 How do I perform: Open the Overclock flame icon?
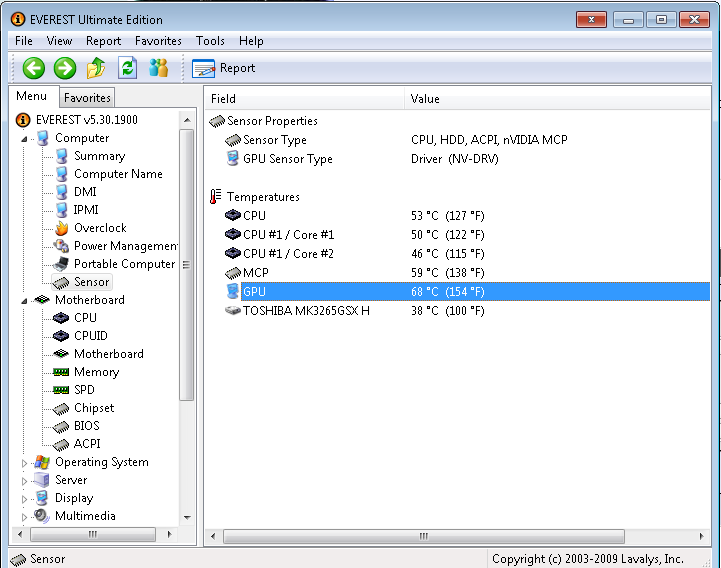click(x=62, y=228)
